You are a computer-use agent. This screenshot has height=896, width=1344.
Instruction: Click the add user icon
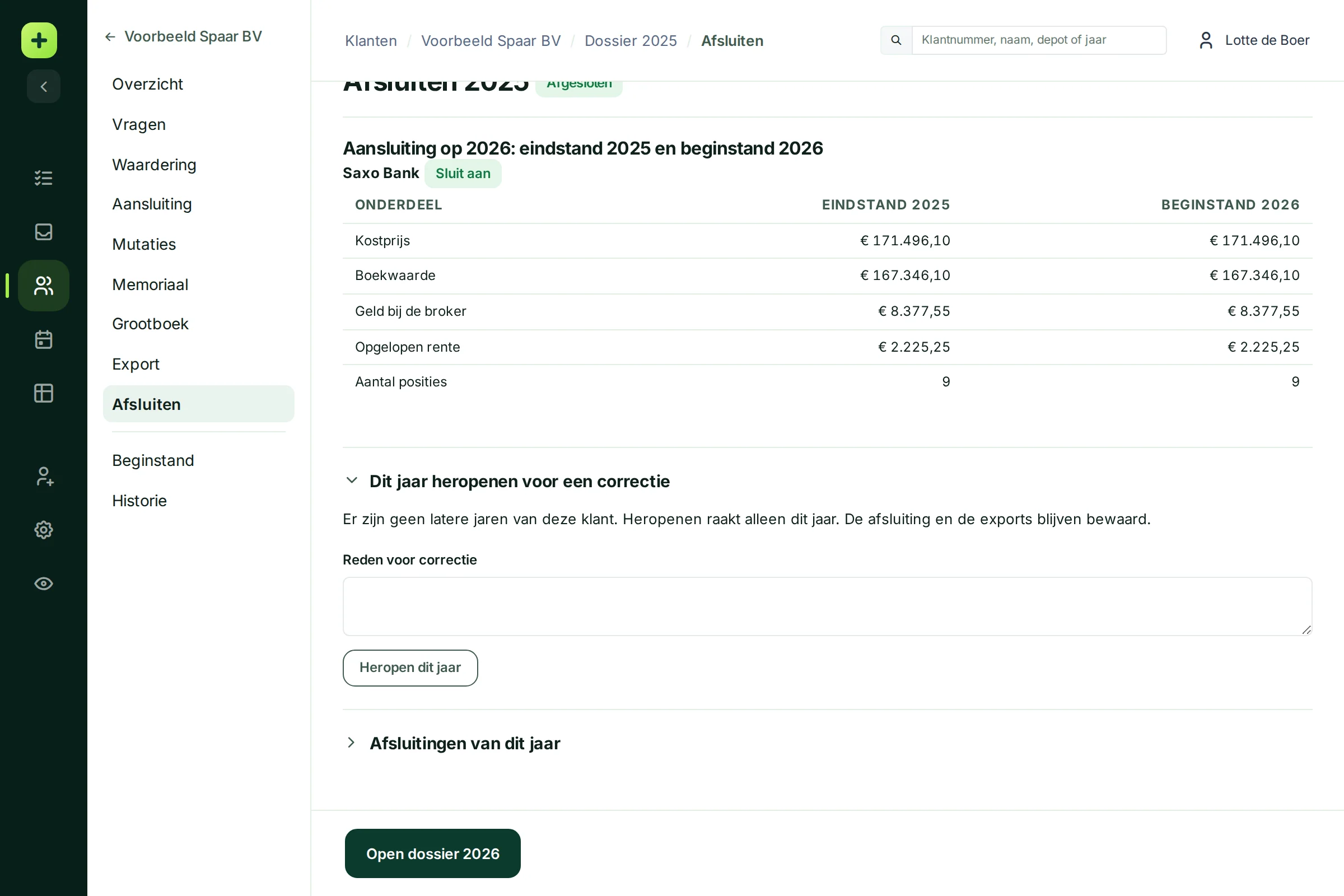pos(44,476)
